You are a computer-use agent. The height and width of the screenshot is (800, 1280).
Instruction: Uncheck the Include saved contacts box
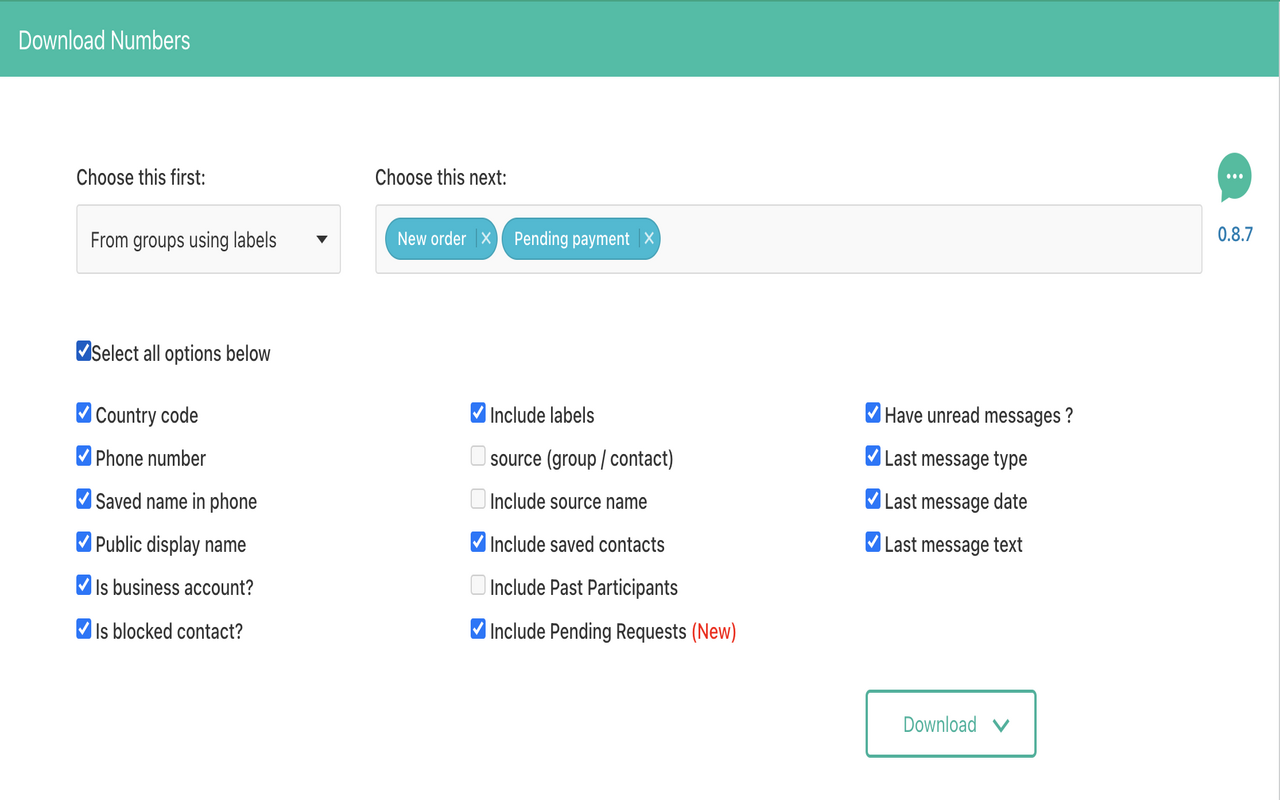click(478, 543)
